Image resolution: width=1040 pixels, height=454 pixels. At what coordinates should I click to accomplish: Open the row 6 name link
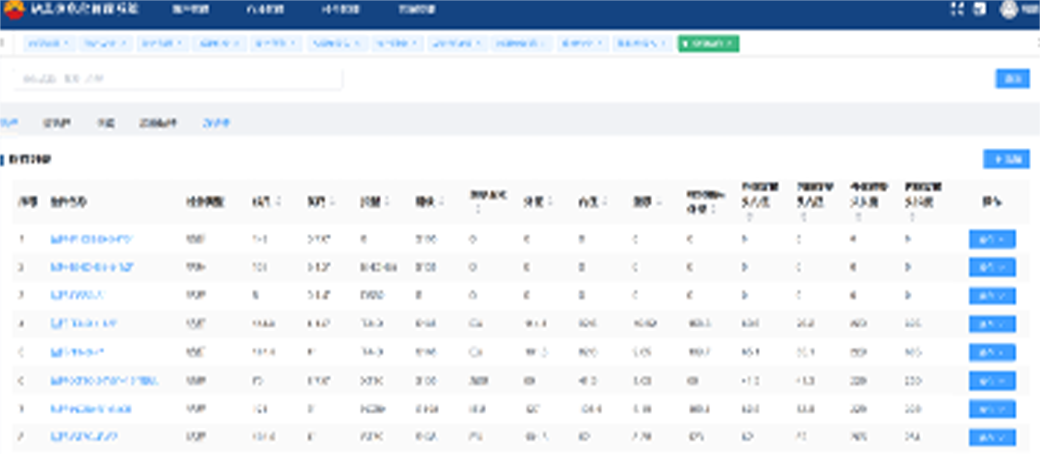tap(104, 381)
